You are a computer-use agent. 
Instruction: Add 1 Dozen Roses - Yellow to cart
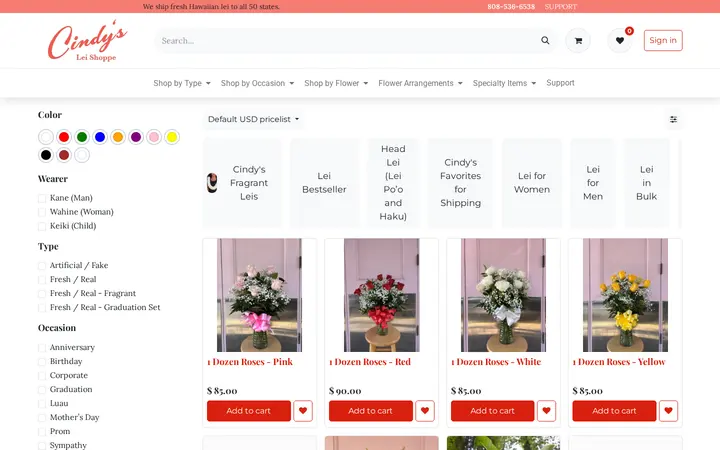click(614, 411)
